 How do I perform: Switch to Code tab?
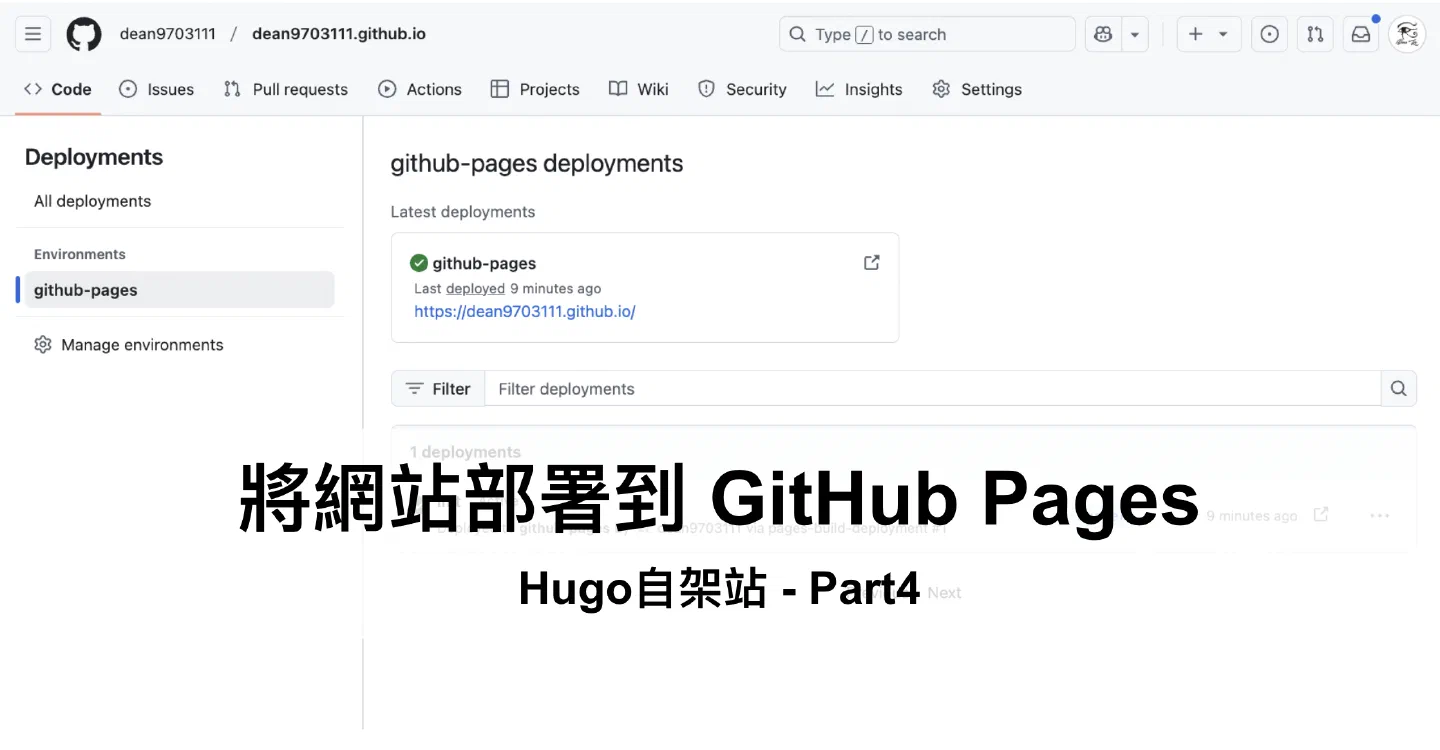coord(58,89)
